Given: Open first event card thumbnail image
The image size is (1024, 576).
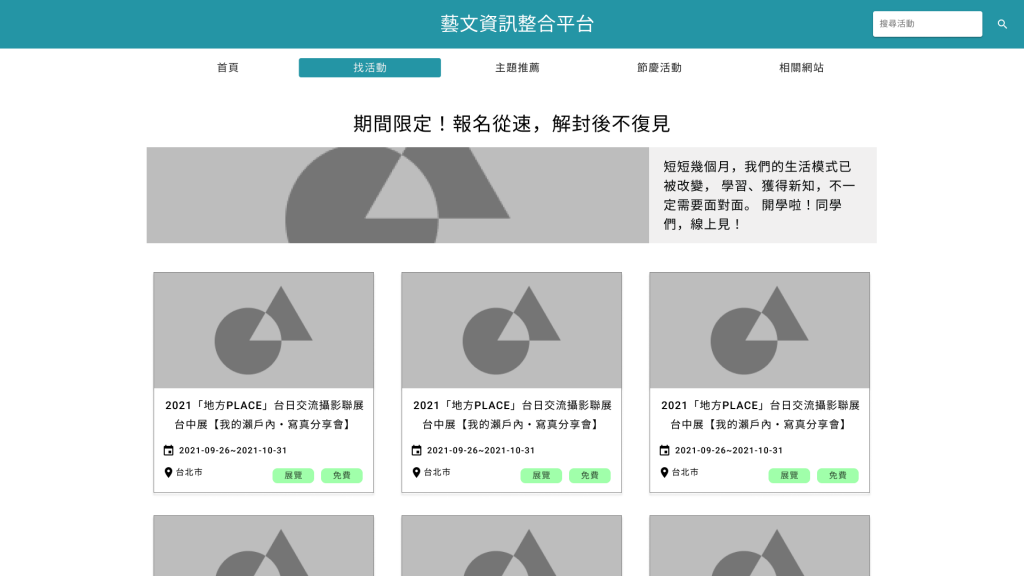Looking at the screenshot, I should [x=264, y=330].
